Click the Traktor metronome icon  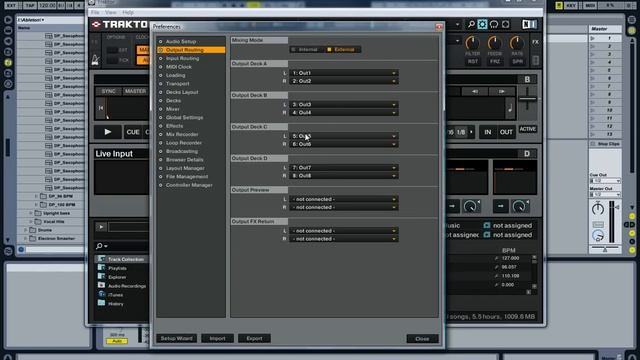pos(95,60)
